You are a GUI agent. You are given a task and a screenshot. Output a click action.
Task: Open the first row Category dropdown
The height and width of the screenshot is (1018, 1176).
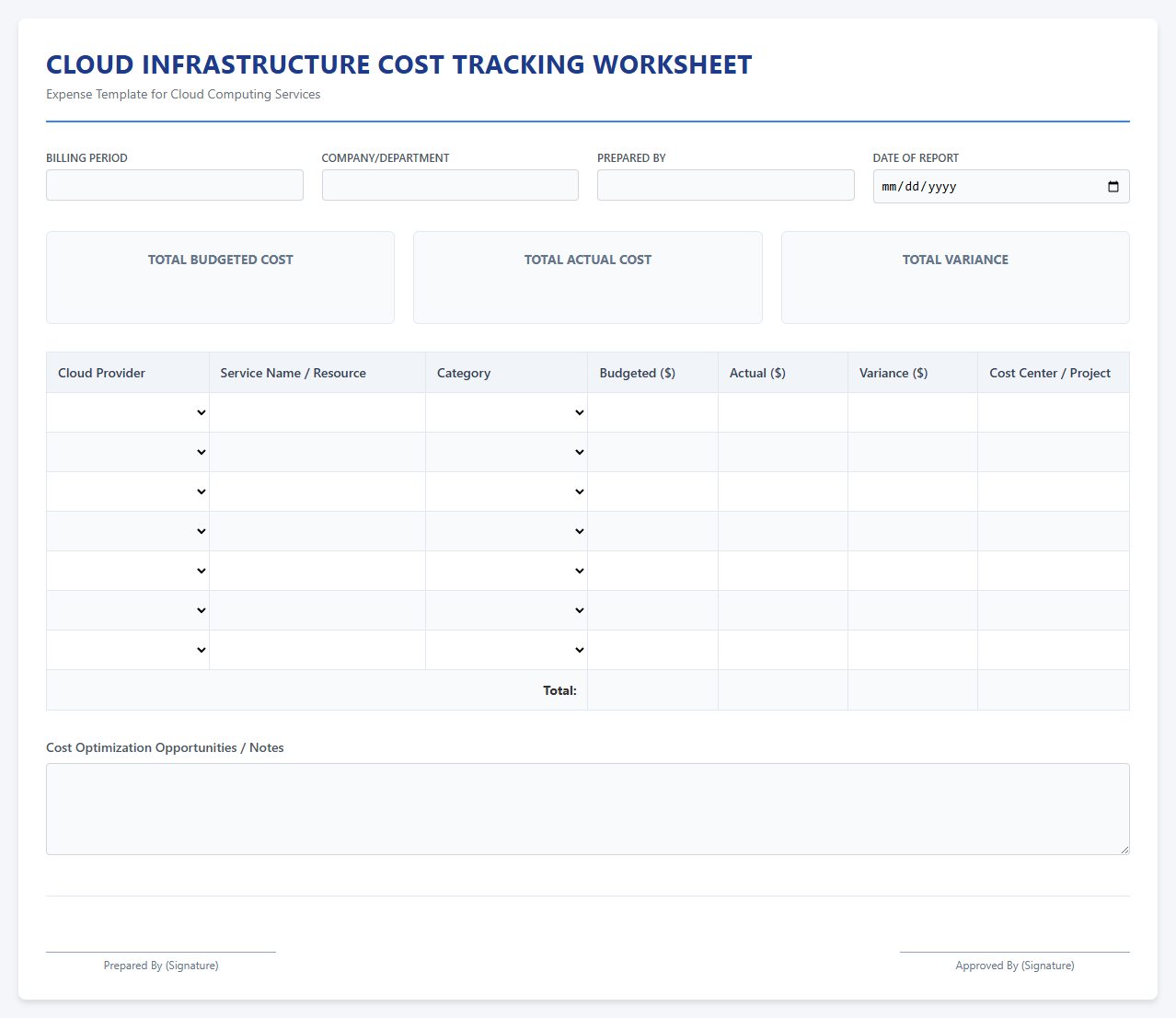click(x=506, y=412)
